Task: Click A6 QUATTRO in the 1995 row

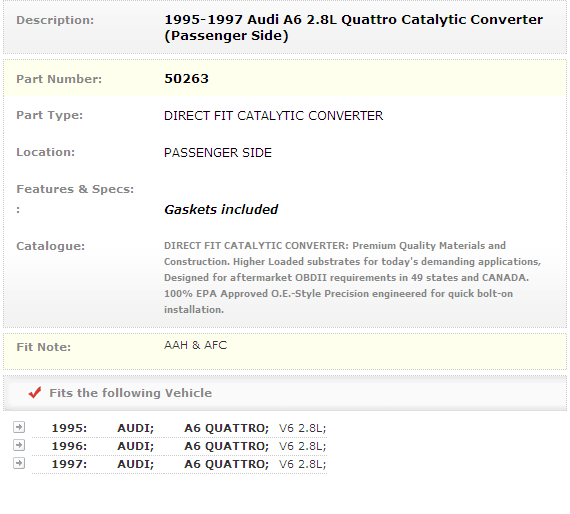Action: point(226,428)
